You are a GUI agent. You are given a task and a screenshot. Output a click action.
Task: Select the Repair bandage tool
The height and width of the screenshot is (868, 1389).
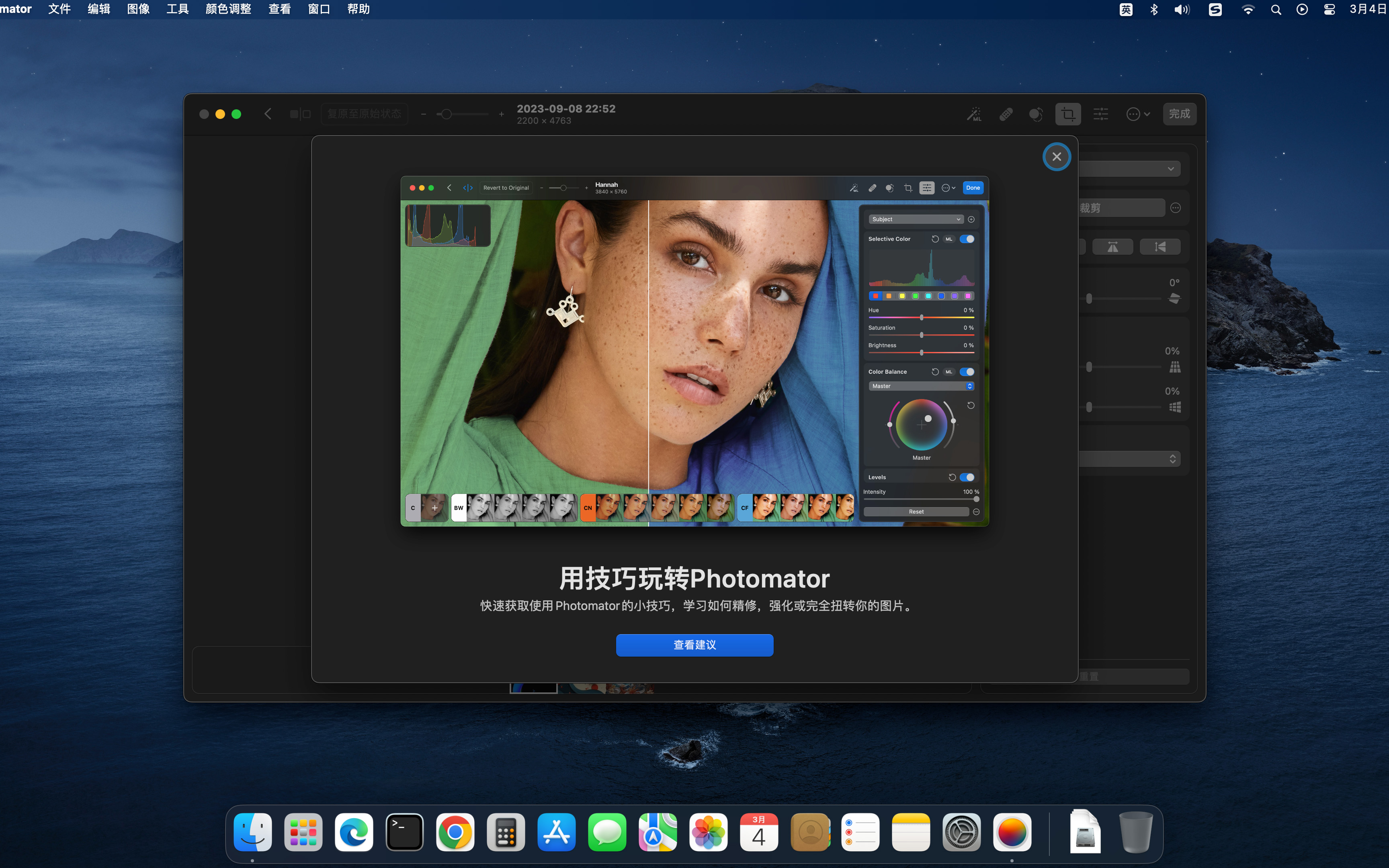coord(1006,114)
